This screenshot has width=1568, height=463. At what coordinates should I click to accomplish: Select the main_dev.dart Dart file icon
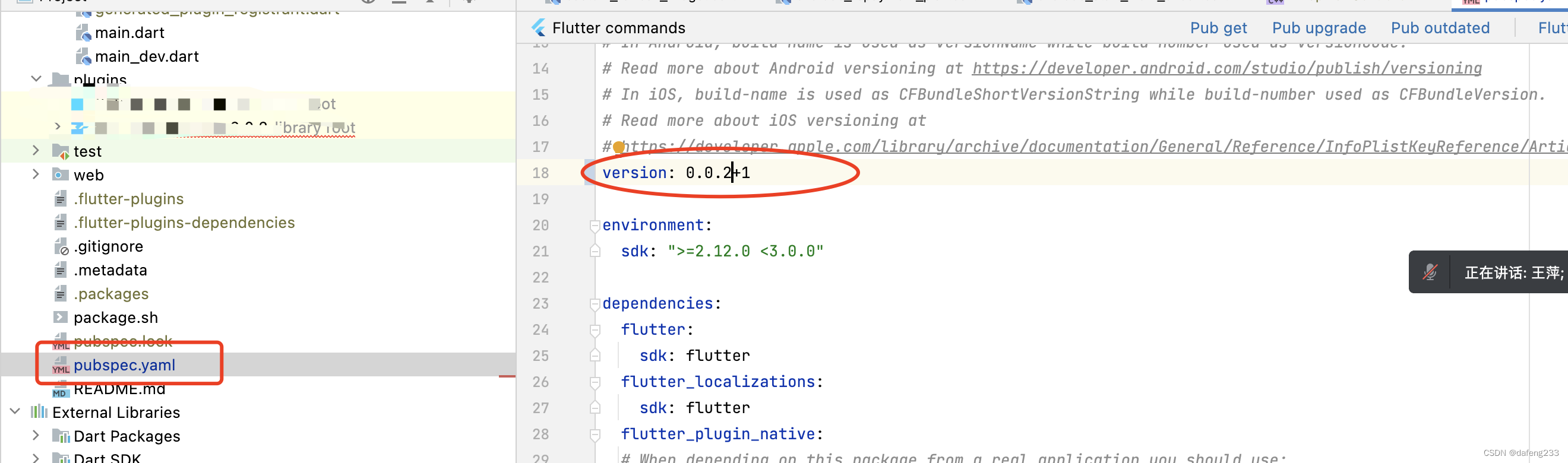pyautogui.click(x=85, y=56)
